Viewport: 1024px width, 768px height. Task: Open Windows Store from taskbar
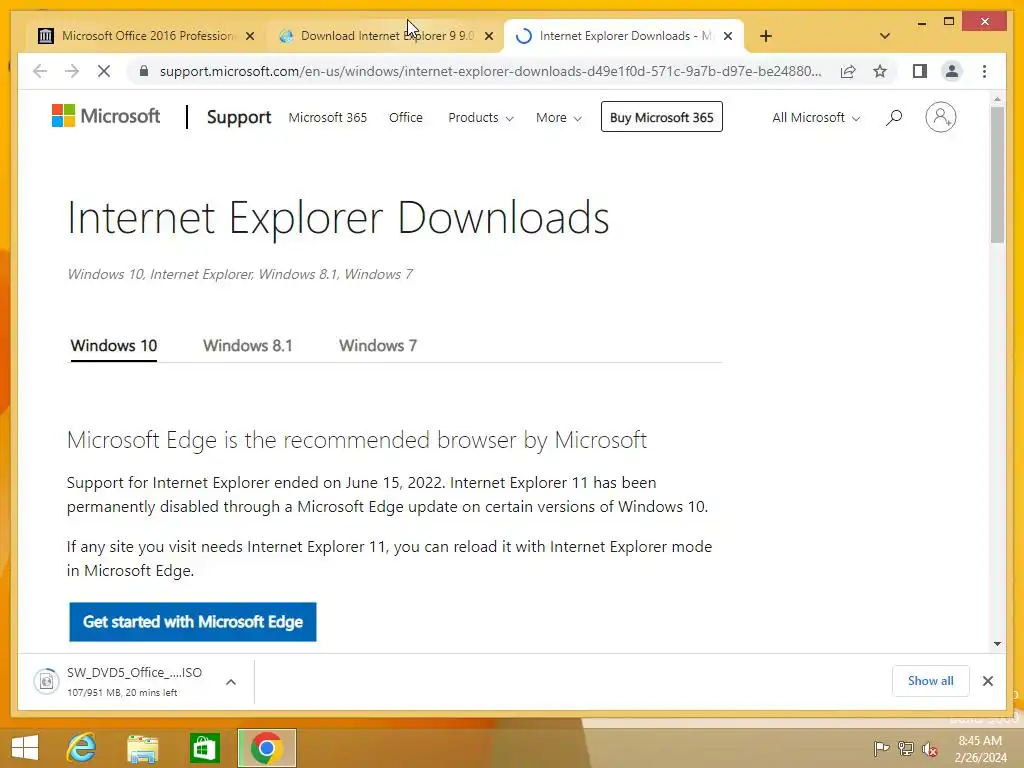(204, 748)
